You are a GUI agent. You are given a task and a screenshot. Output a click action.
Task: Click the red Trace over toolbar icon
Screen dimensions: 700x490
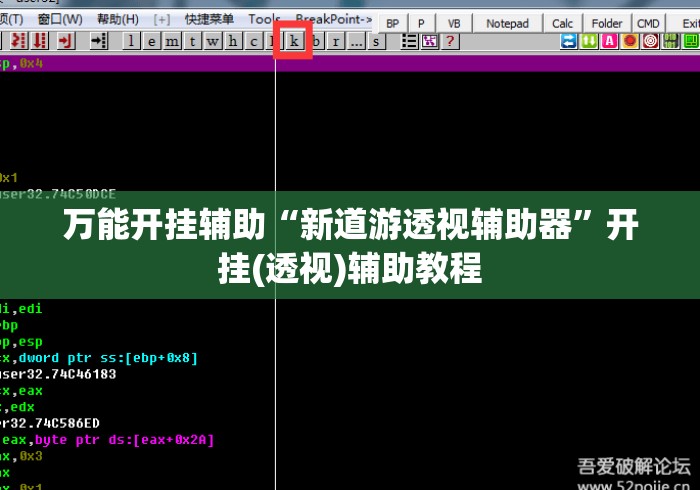tap(40, 41)
